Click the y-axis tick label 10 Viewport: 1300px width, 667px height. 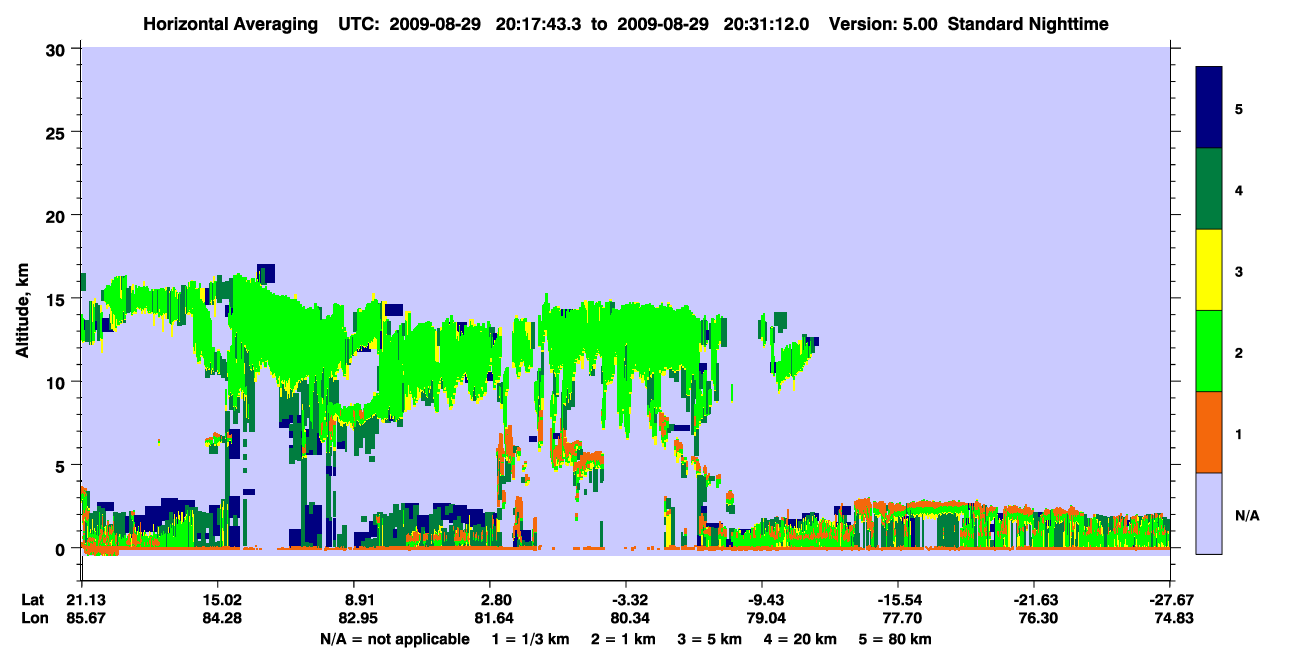57,382
